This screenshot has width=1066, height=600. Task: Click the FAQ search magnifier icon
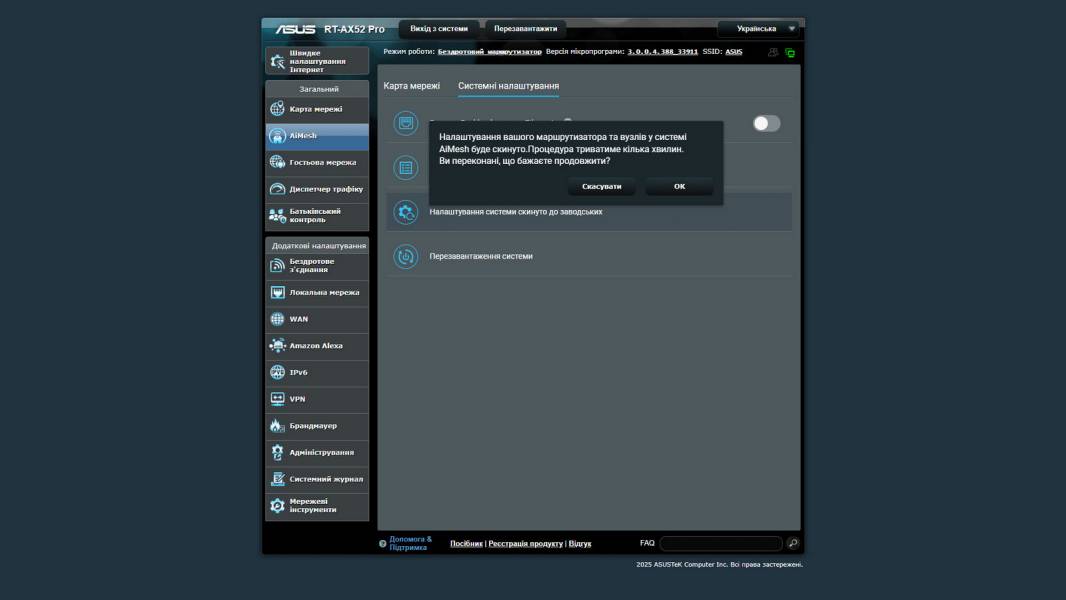click(x=793, y=543)
